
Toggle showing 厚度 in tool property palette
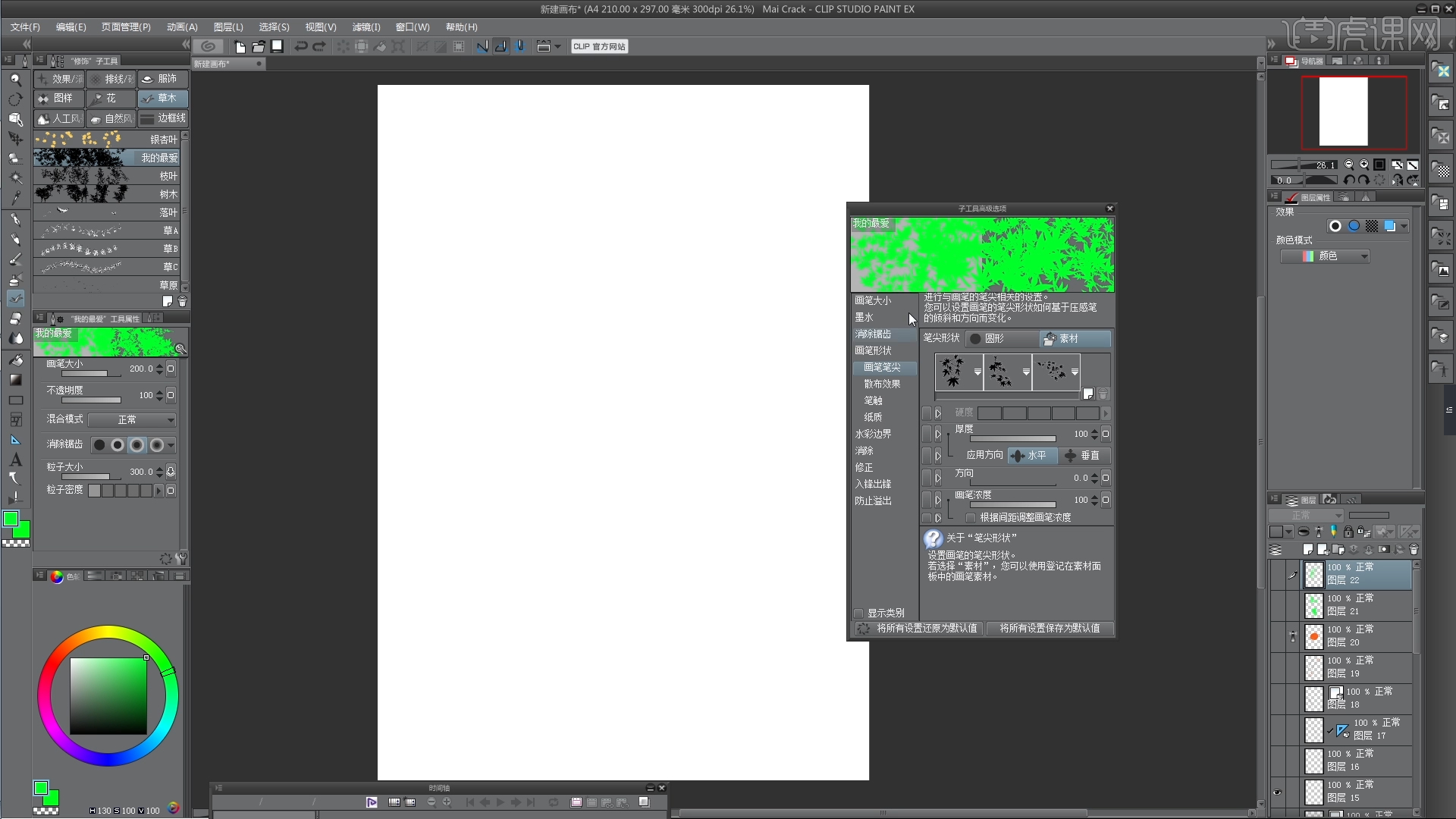[926, 435]
